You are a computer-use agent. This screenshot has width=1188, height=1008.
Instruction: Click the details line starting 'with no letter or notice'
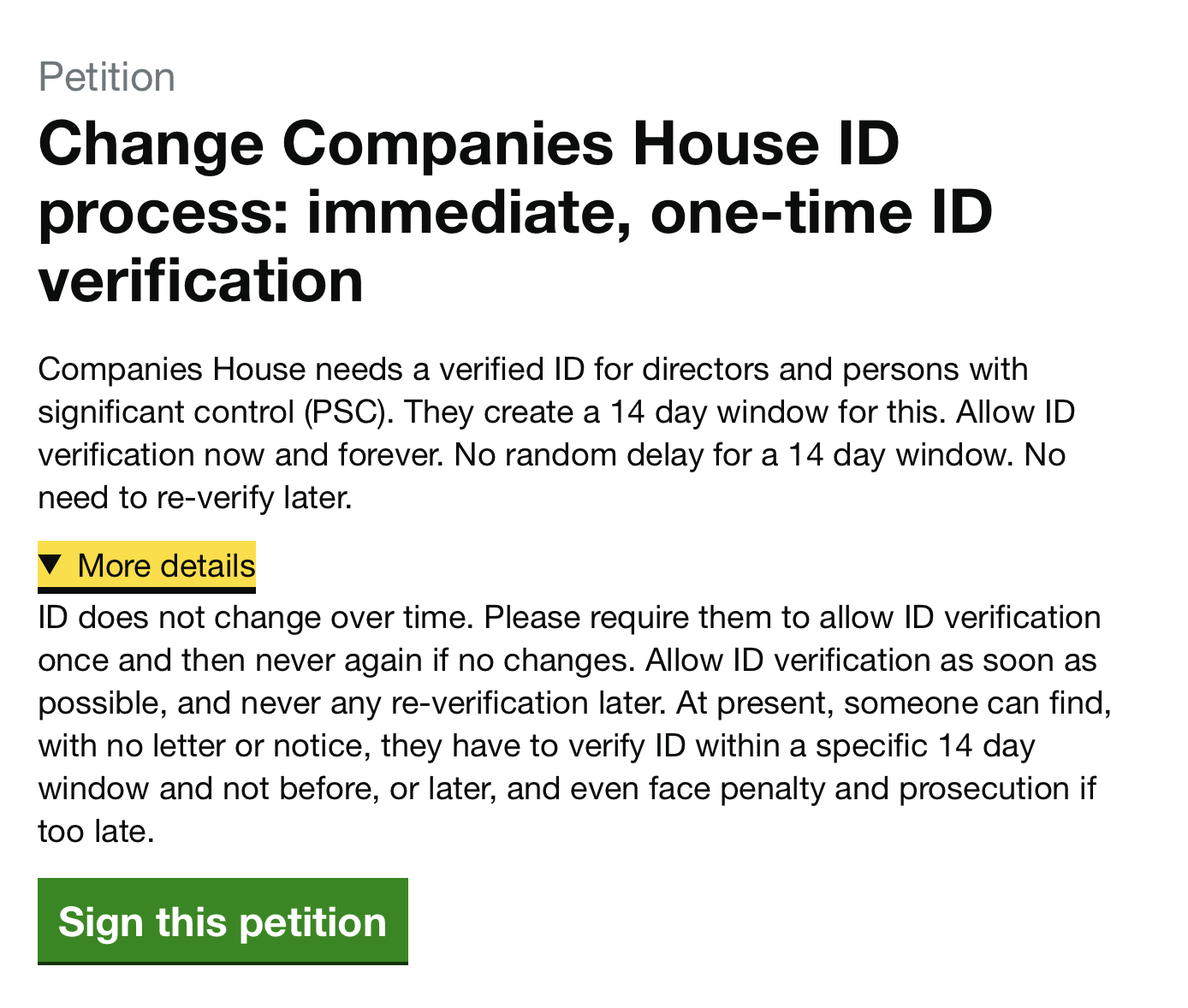point(536,746)
